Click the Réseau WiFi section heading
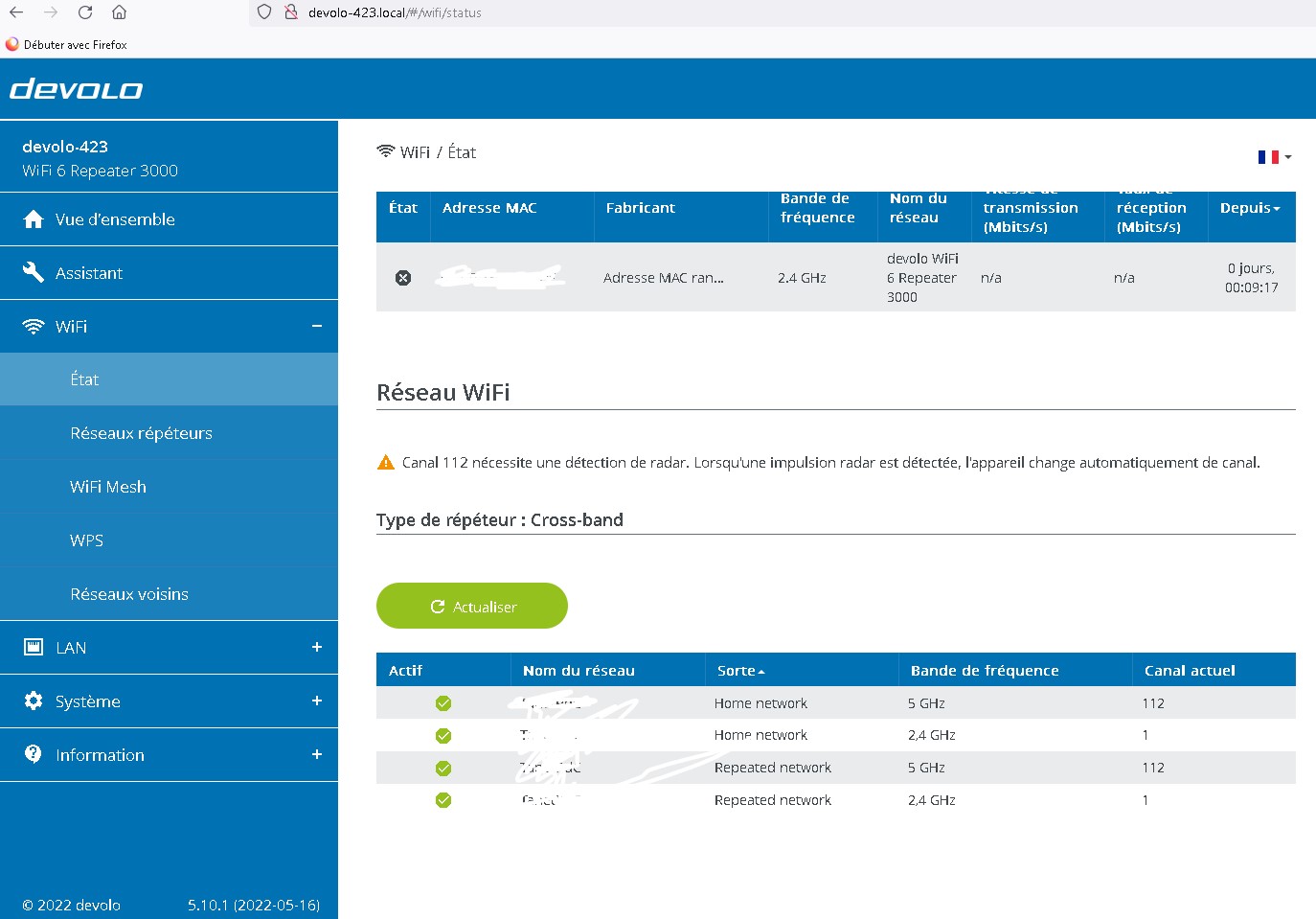The width and height of the screenshot is (1316, 919). [443, 393]
